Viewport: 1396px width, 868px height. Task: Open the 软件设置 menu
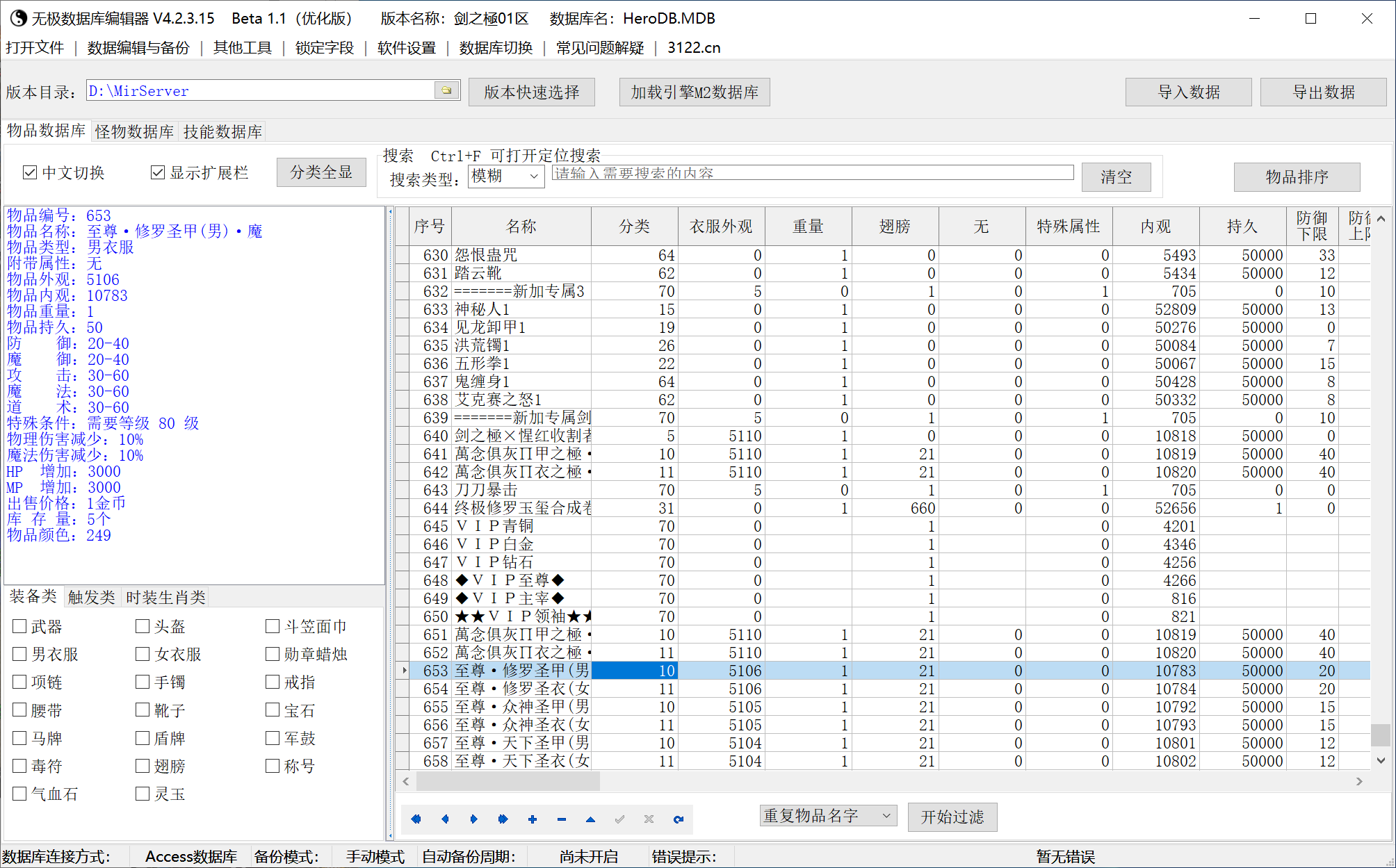tap(407, 48)
